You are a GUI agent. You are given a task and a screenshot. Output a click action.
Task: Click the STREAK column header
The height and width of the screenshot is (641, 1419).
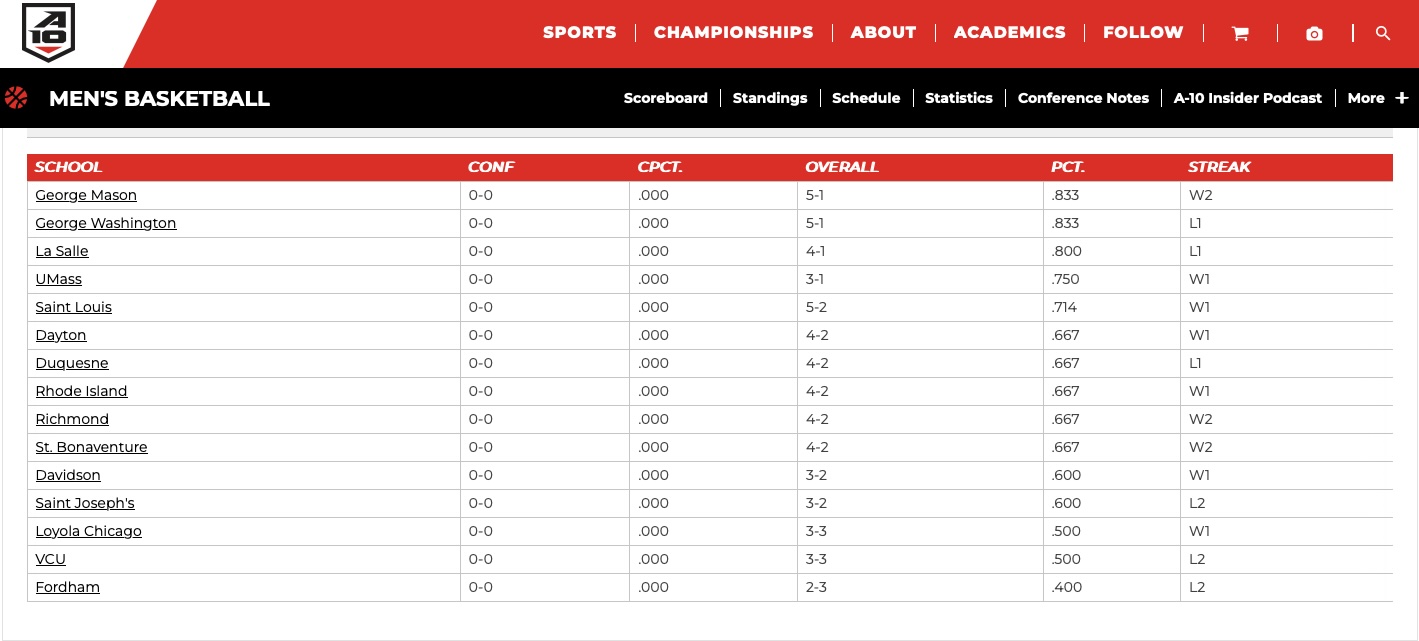[x=1219, y=167]
